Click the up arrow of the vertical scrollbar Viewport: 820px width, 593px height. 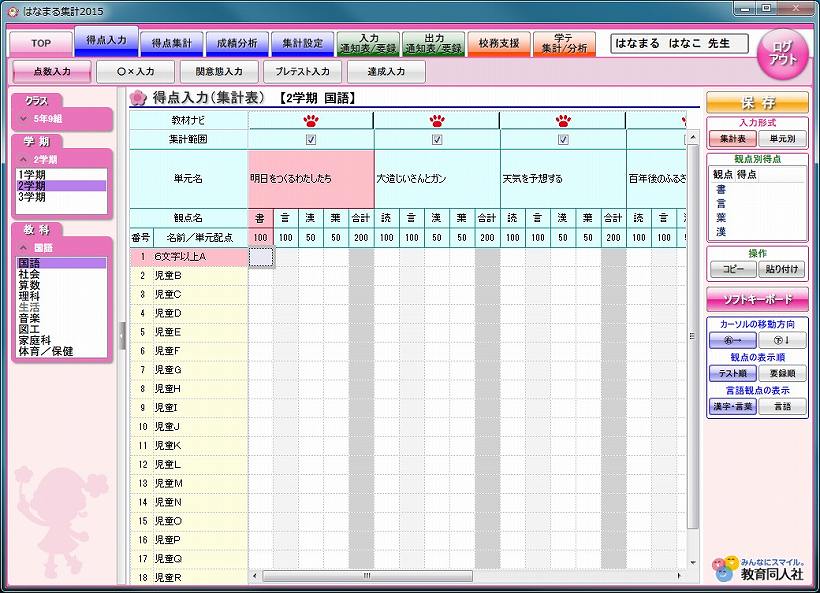coord(693,137)
